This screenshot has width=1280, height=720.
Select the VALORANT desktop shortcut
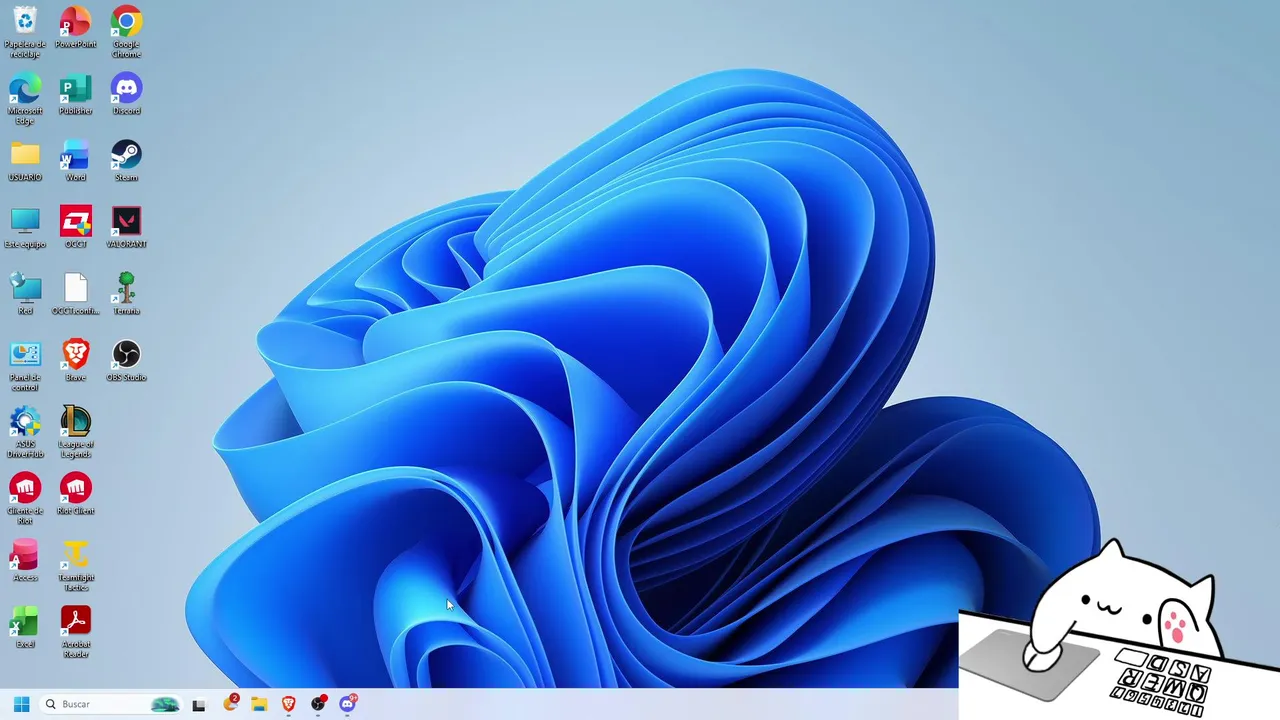click(126, 228)
